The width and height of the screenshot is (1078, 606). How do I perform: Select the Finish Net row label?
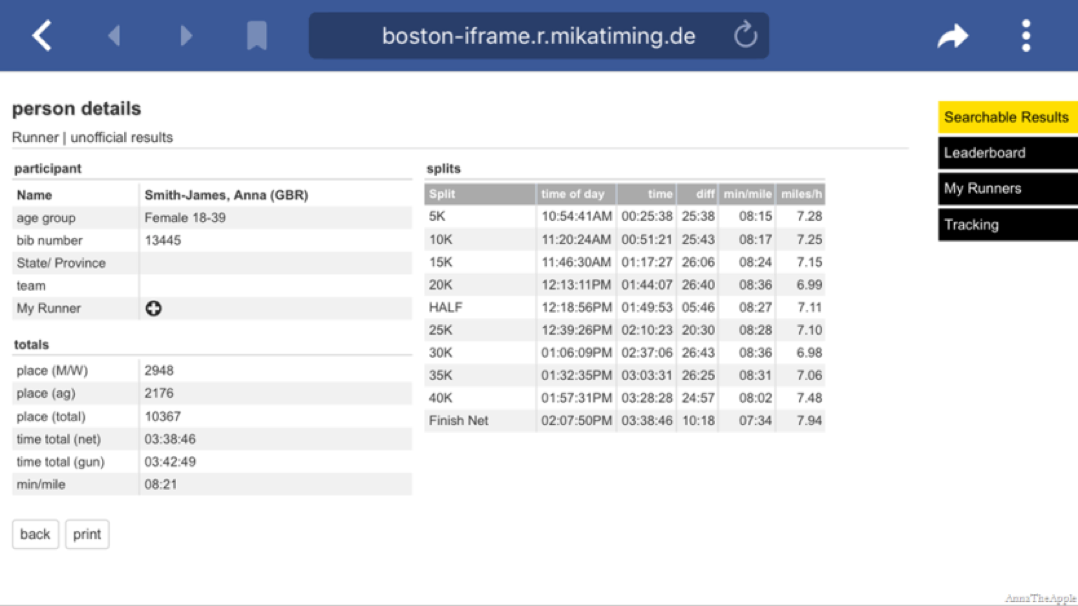pos(459,421)
